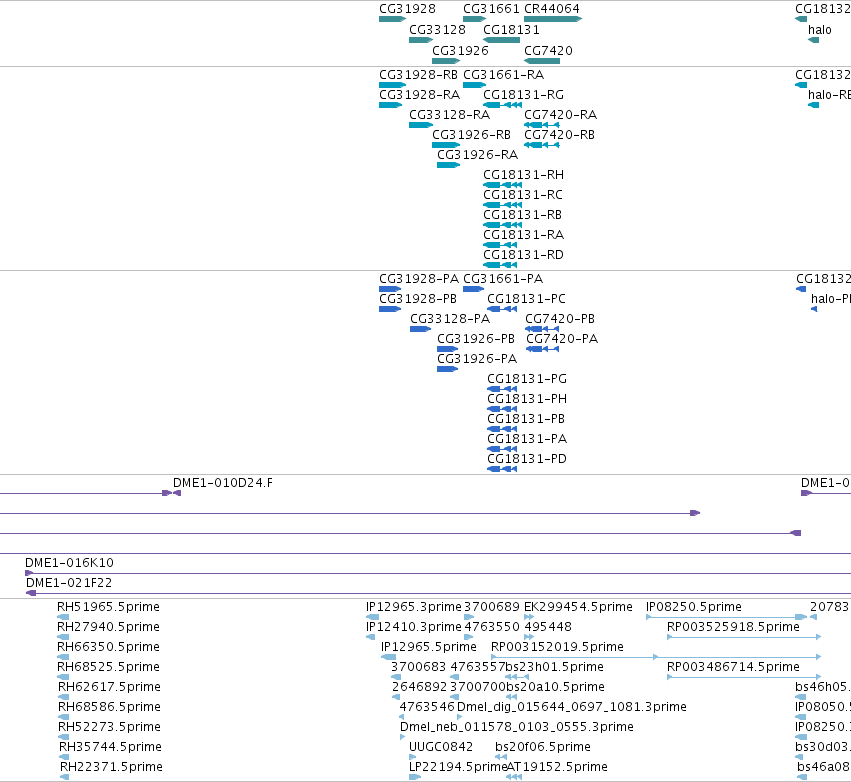Select BAC clone DME1-016K10
The image size is (851, 782).
pyautogui.click(x=437, y=573)
